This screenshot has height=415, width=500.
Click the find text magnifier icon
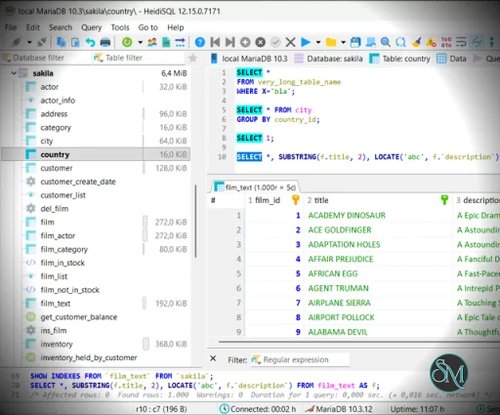(x=385, y=42)
